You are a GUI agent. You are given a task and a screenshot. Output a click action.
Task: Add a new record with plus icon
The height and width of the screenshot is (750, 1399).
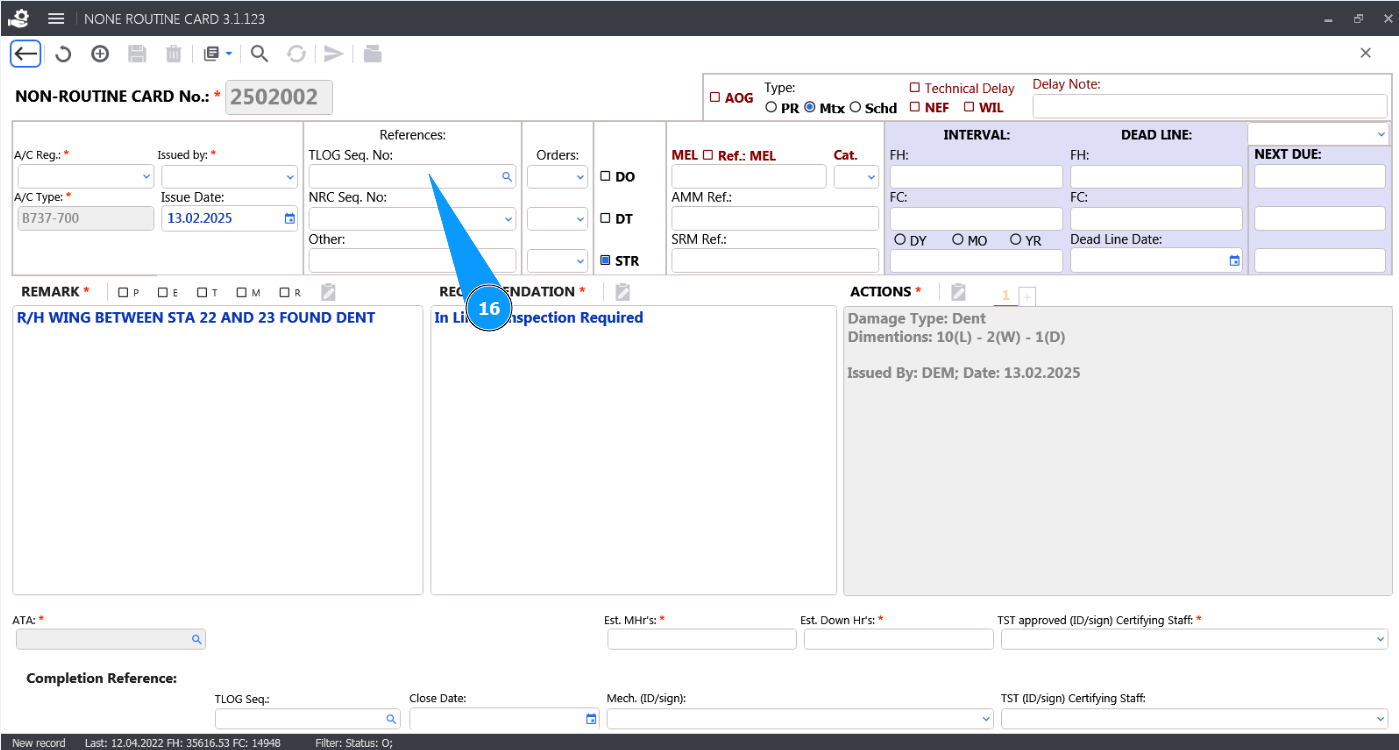tap(100, 54)
